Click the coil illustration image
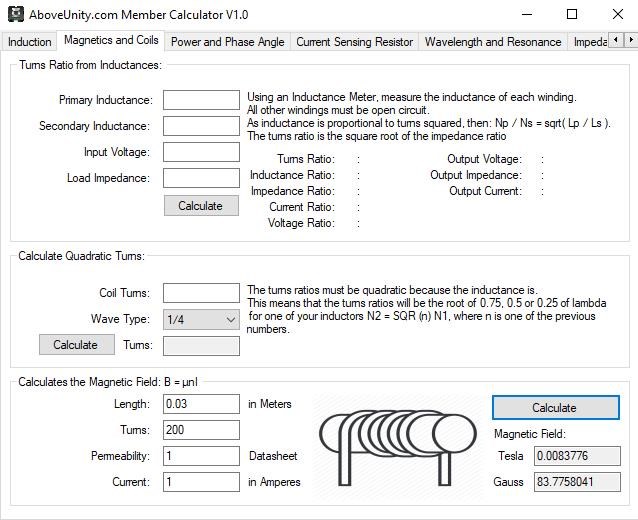638x520 pixels. point(398,448)
